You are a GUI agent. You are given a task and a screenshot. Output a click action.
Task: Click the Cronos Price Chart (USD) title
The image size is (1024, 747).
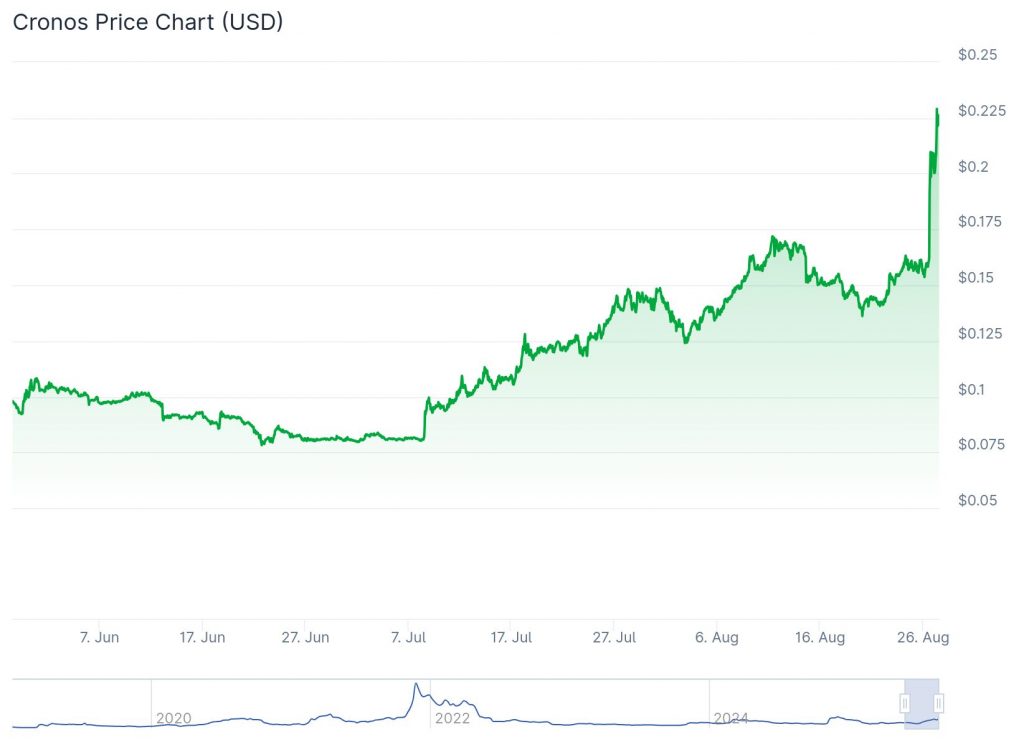click(x=148, y=22)
